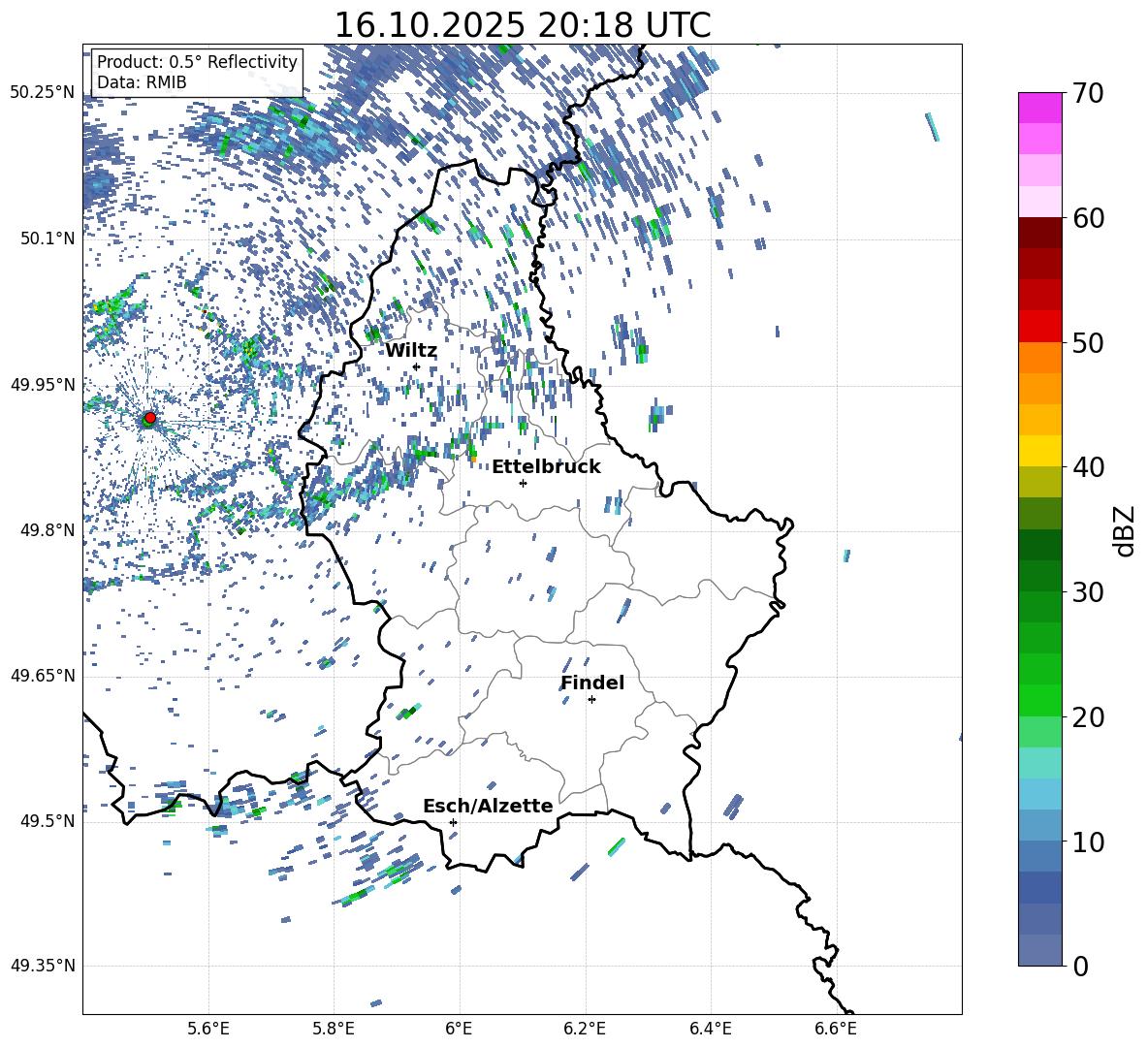Click the Esch/Alzette city label
The height and width of the screenshot is (1048, 1148).
[488, 806]
